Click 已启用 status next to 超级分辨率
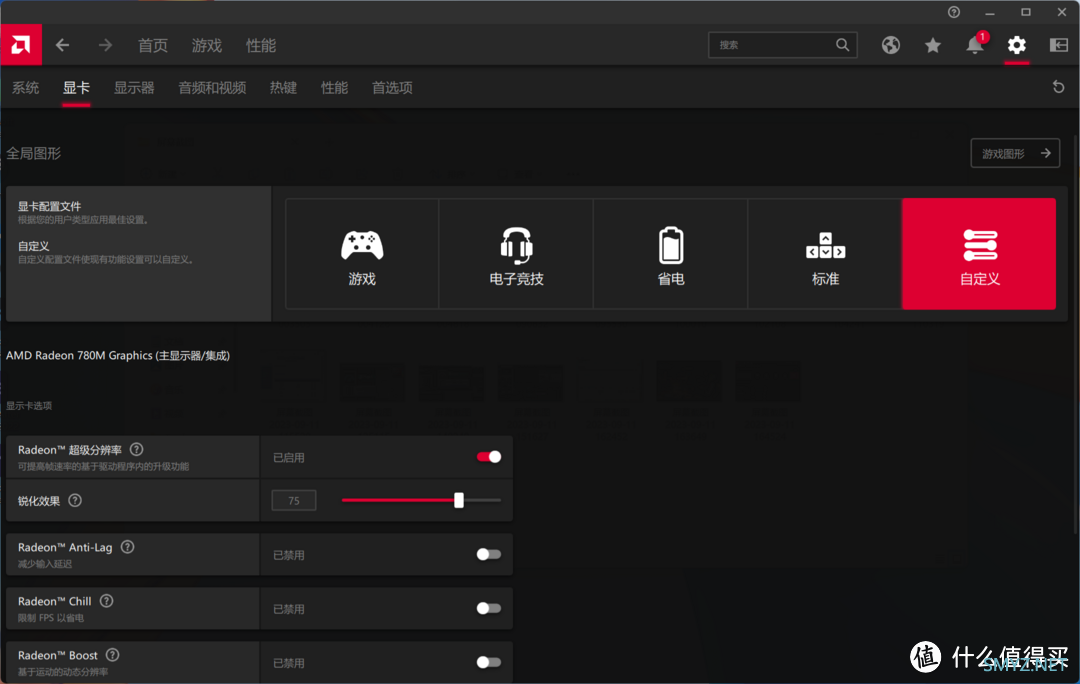Viewport: 1080px width, 684px height. point(289,457)
